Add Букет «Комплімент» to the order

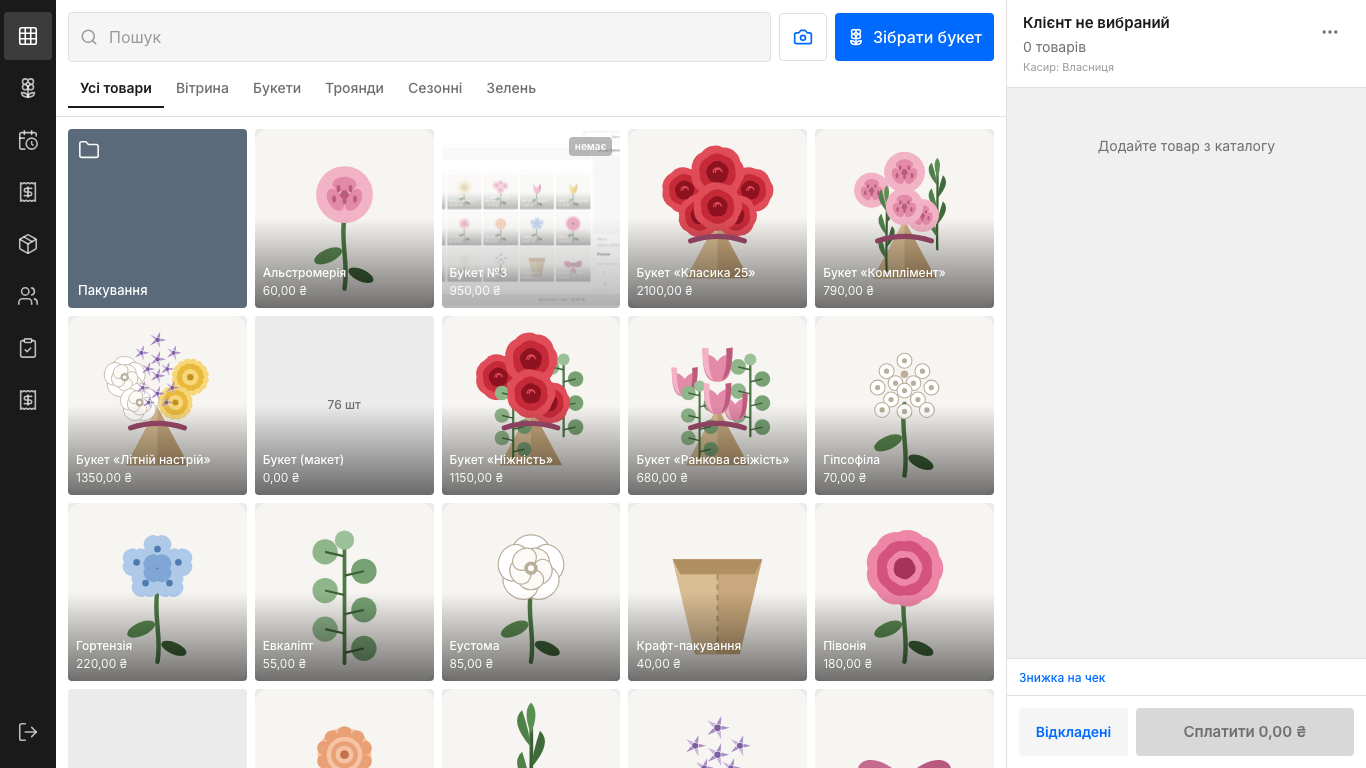[x=904, y=218]
